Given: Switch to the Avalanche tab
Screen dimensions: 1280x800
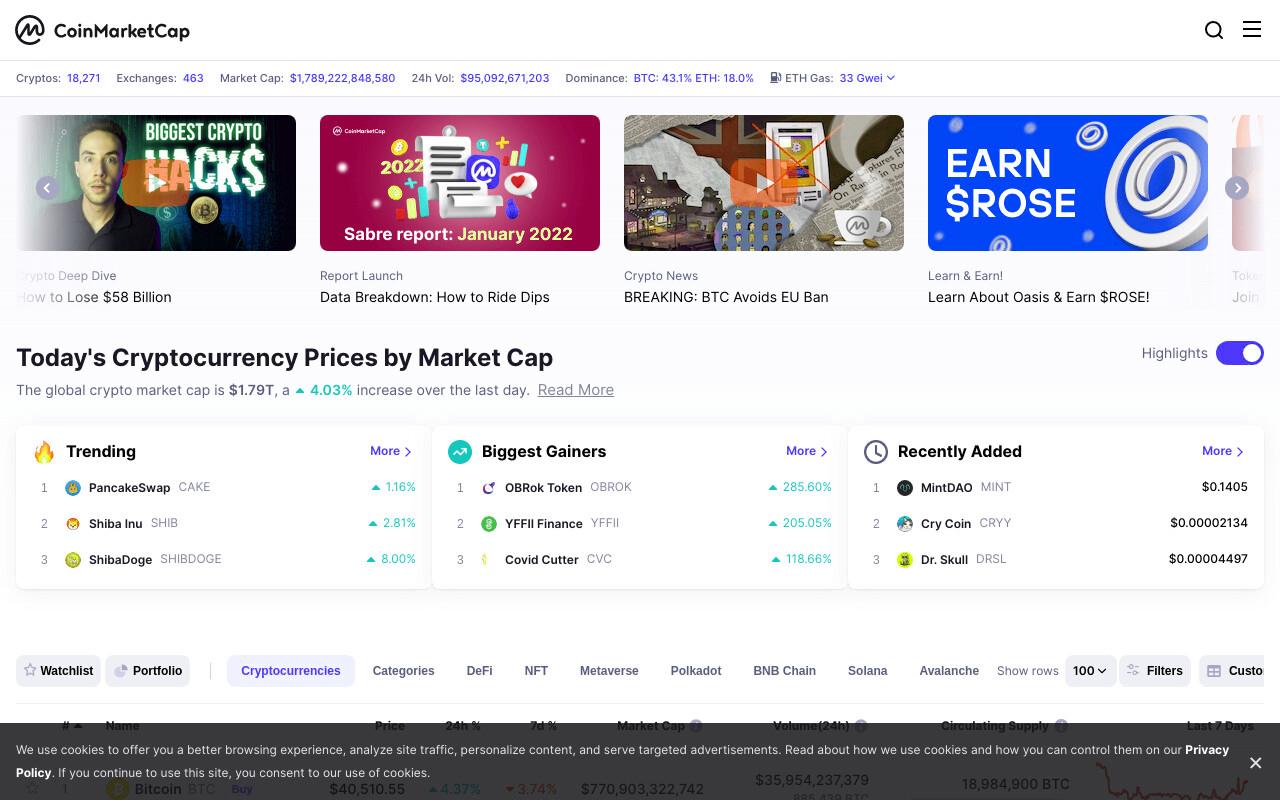Looking at the screenshot, I should click(949, 671).
